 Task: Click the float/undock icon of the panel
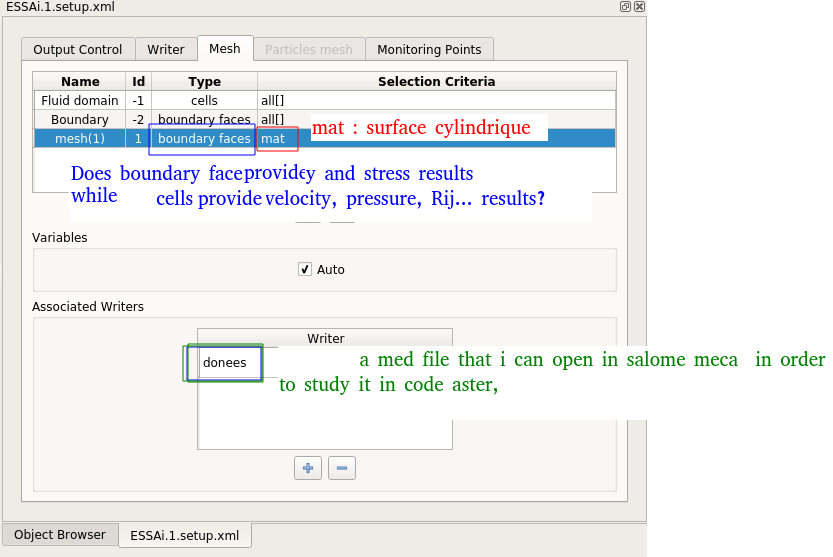coord(625,6)
